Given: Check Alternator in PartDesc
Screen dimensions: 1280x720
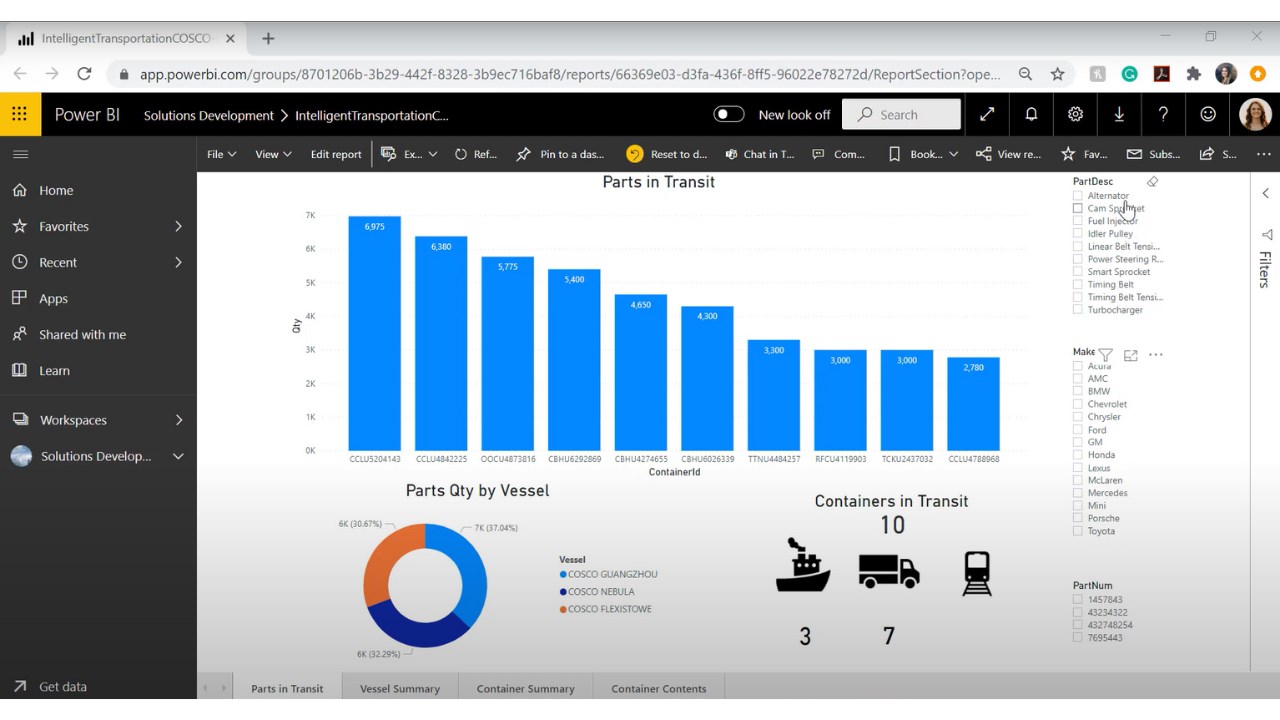Looking at the screenshot, I should coord(1078,196).
